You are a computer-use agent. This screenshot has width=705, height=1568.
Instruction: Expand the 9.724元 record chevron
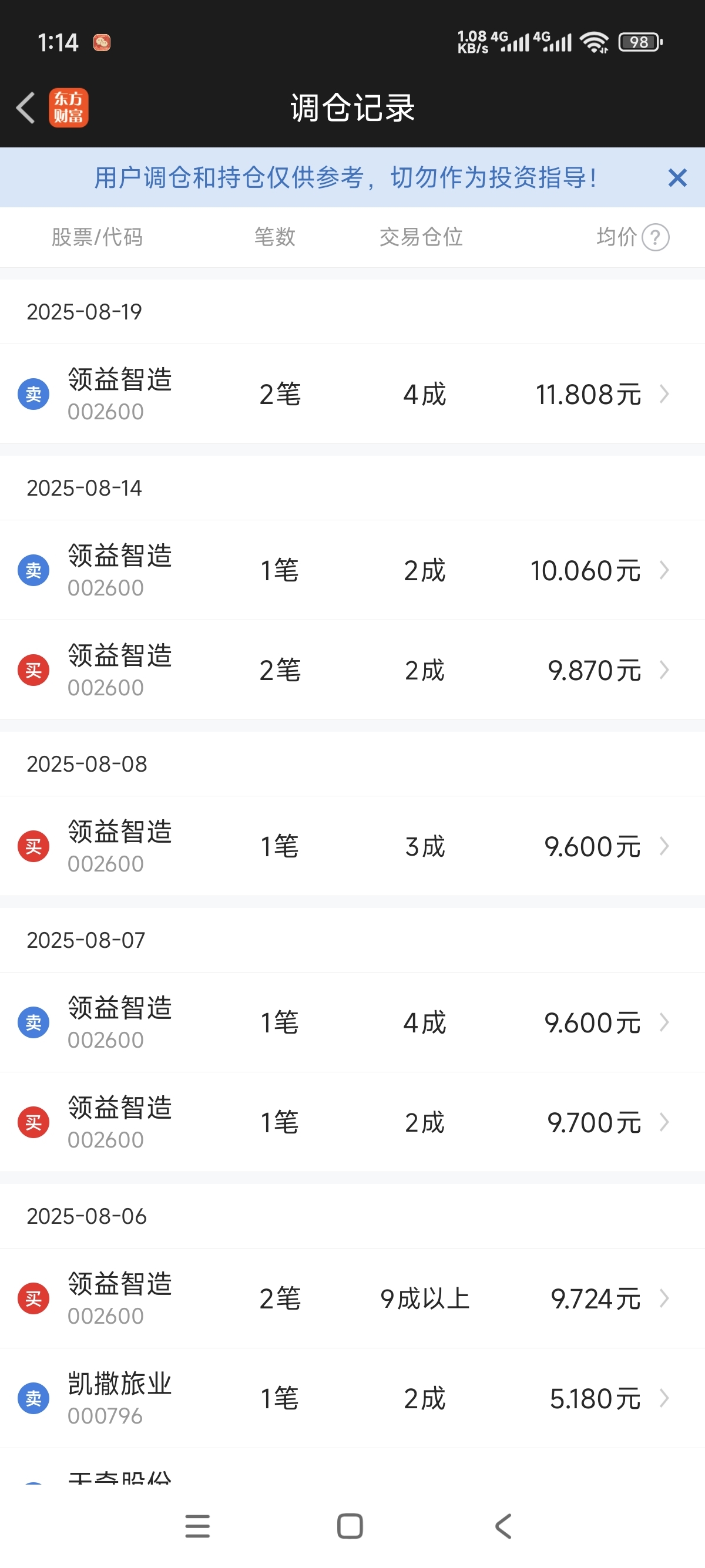(x=664, y=1298)
